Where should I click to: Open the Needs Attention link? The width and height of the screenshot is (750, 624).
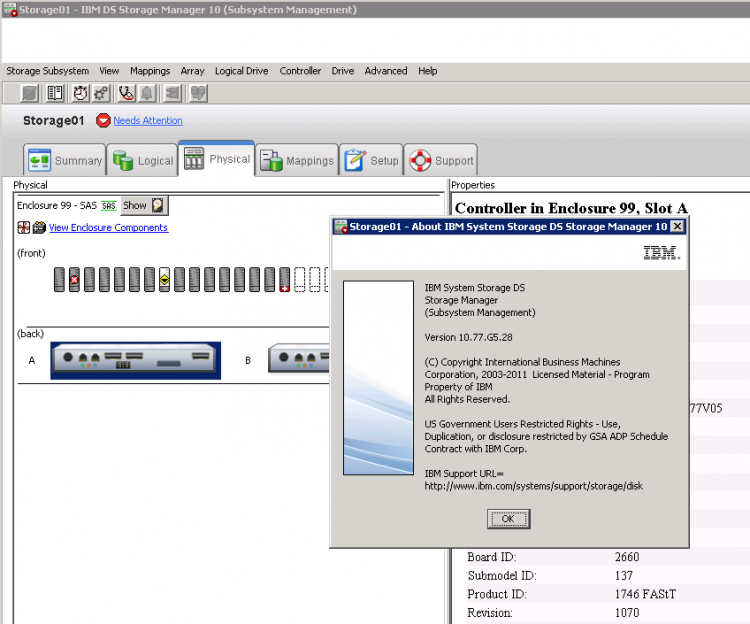(148, 120)
